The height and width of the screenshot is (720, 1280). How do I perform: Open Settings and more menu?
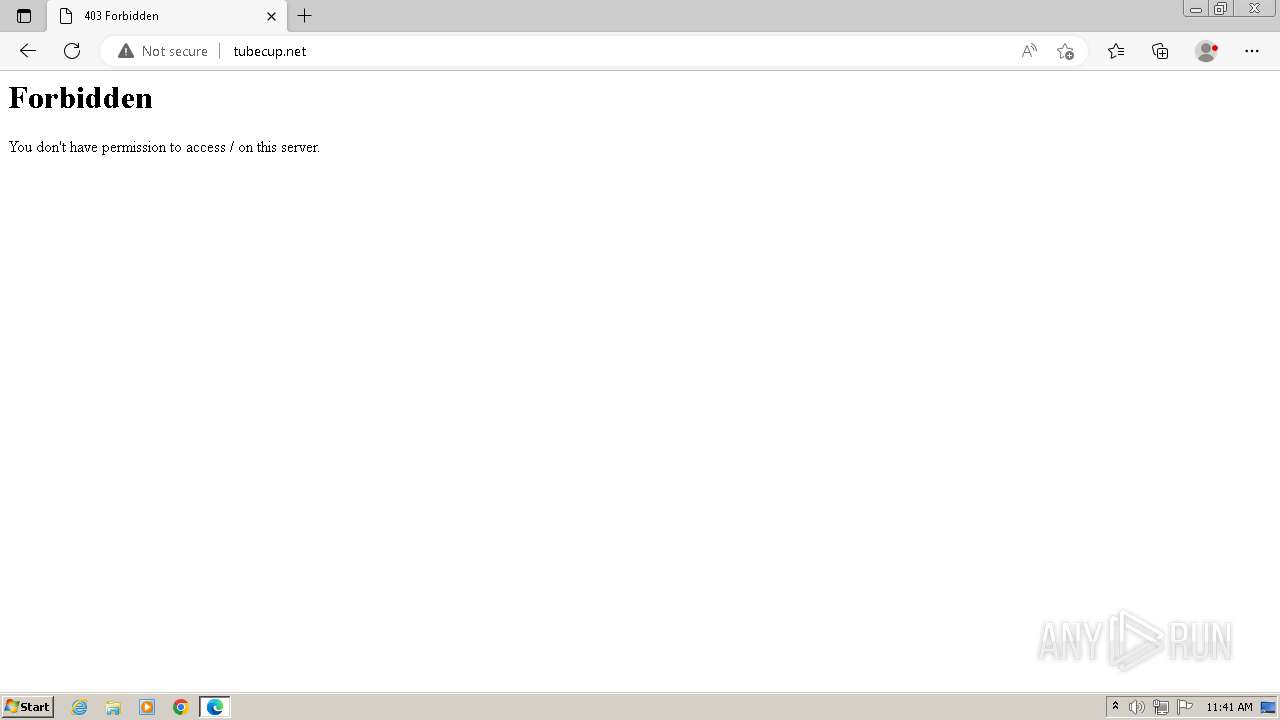pyautogui.click(x=1252, y=51)
